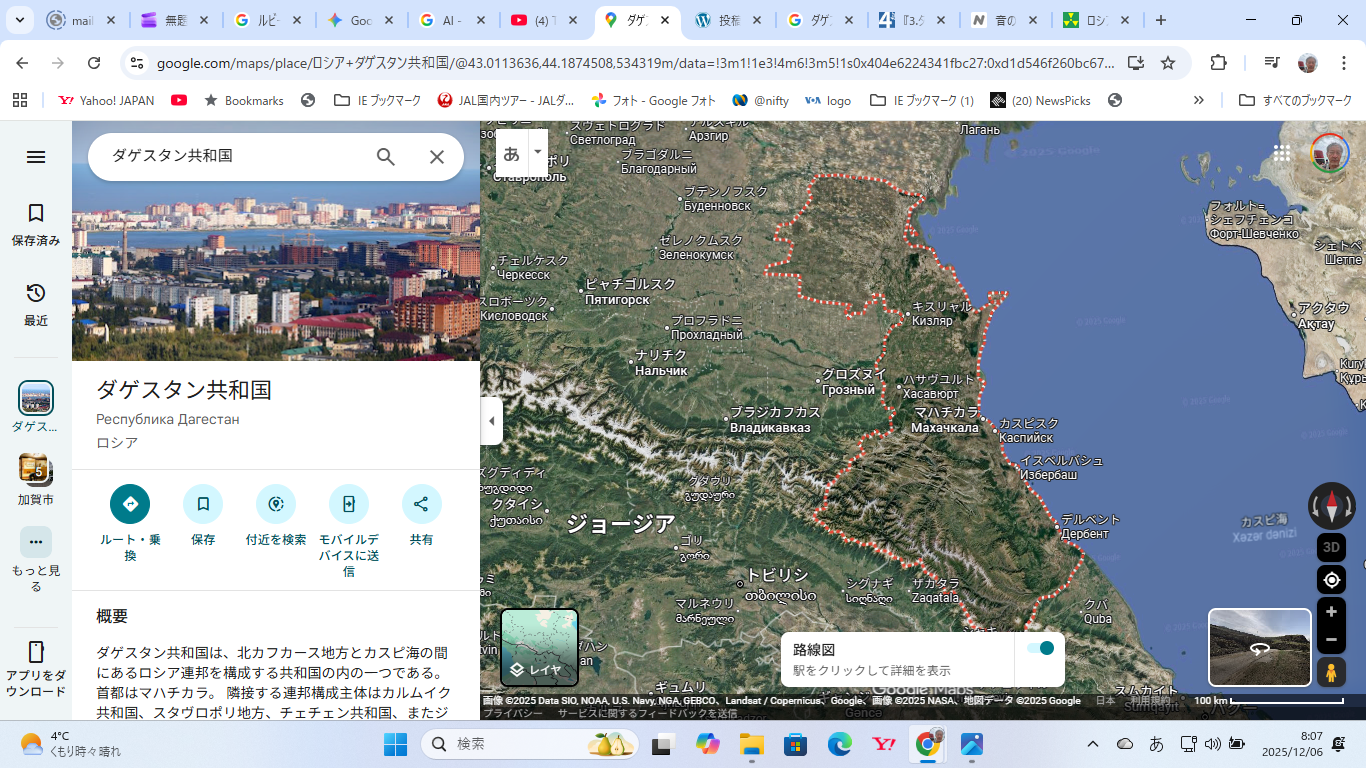Toggle the 3D map view
Screen dimensions: 1366x768
[x=1331, y=547]
